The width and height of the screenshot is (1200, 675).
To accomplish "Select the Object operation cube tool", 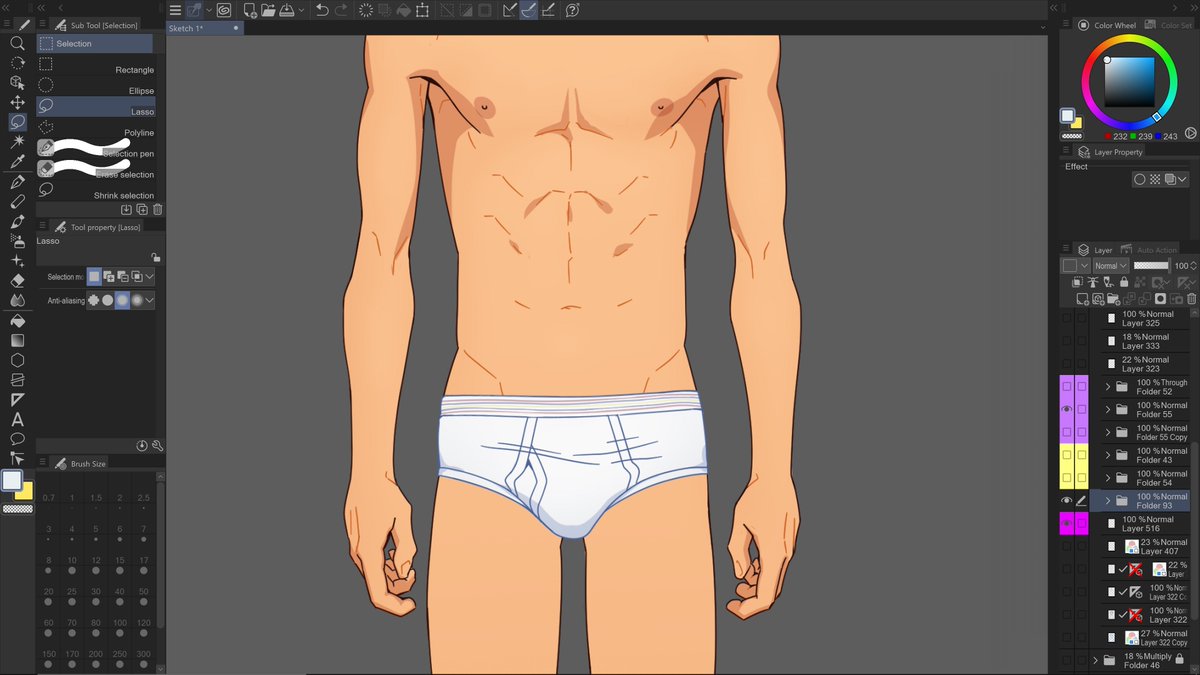I will click(x=17, y=82).
